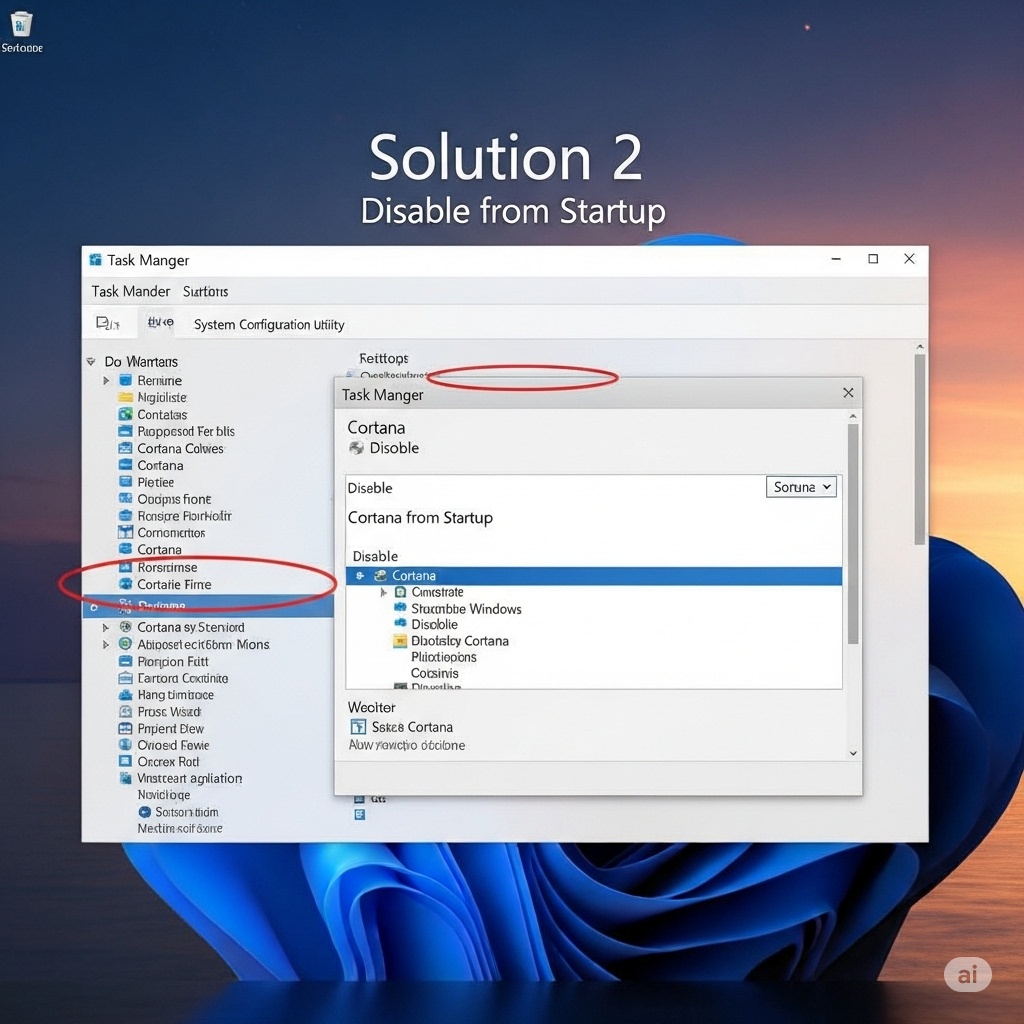Click the Orioed Fewie round icon
The image size is (1024, 1024).
click(125, 744)
